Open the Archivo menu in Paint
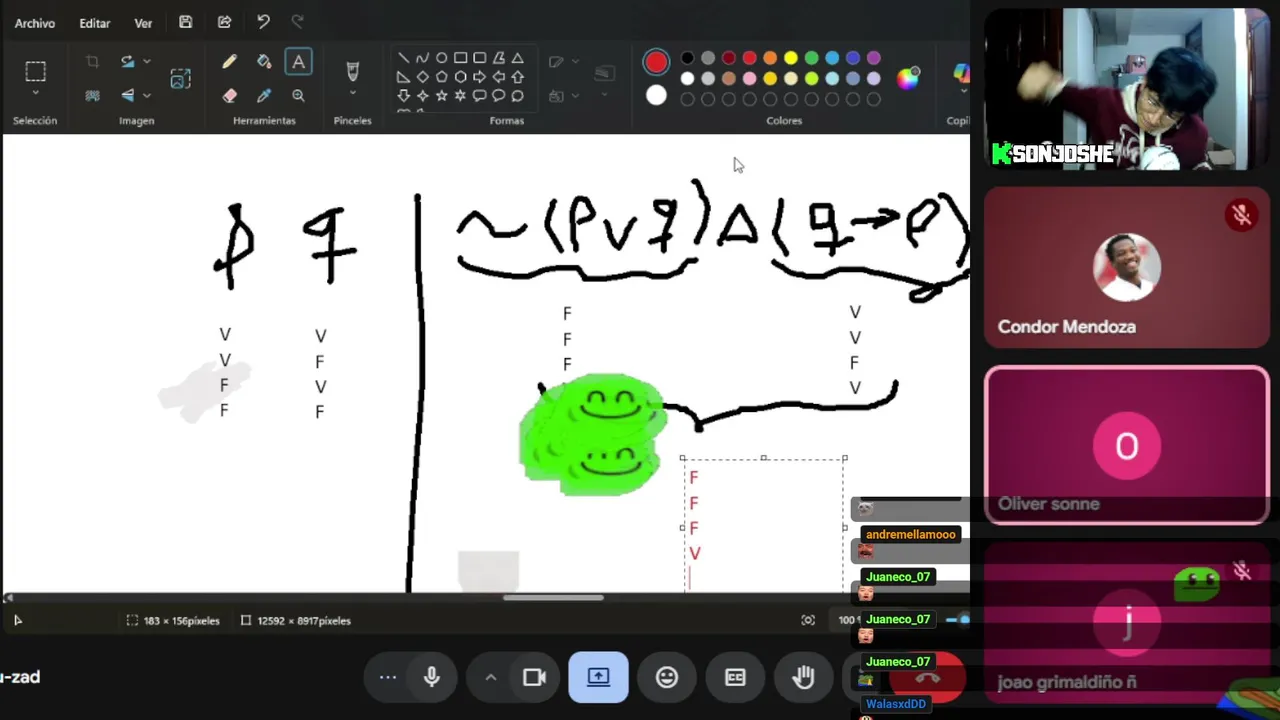Image resolution: width=1280 pixels, height=720 pixels. 35,23
